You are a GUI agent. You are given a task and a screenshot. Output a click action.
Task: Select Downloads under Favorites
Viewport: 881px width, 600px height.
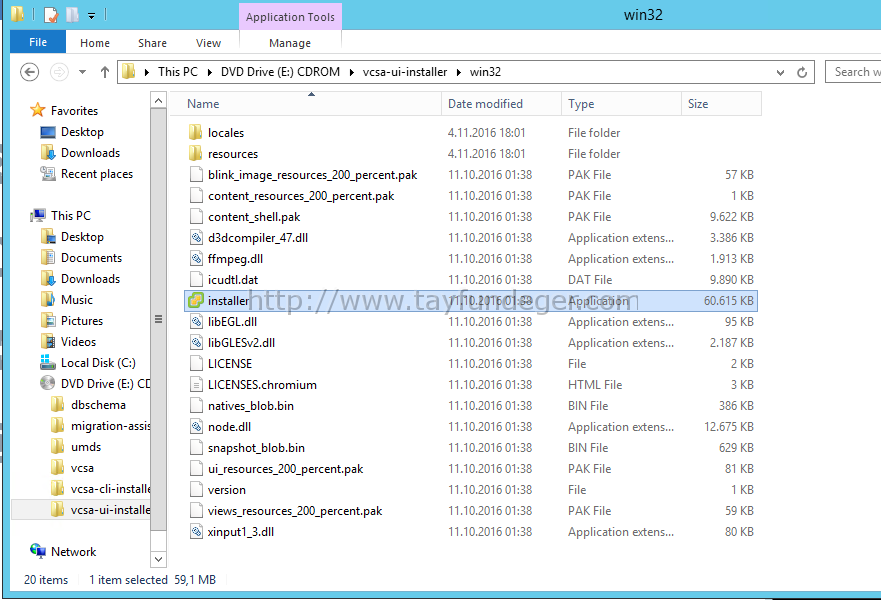click(90, 152)
